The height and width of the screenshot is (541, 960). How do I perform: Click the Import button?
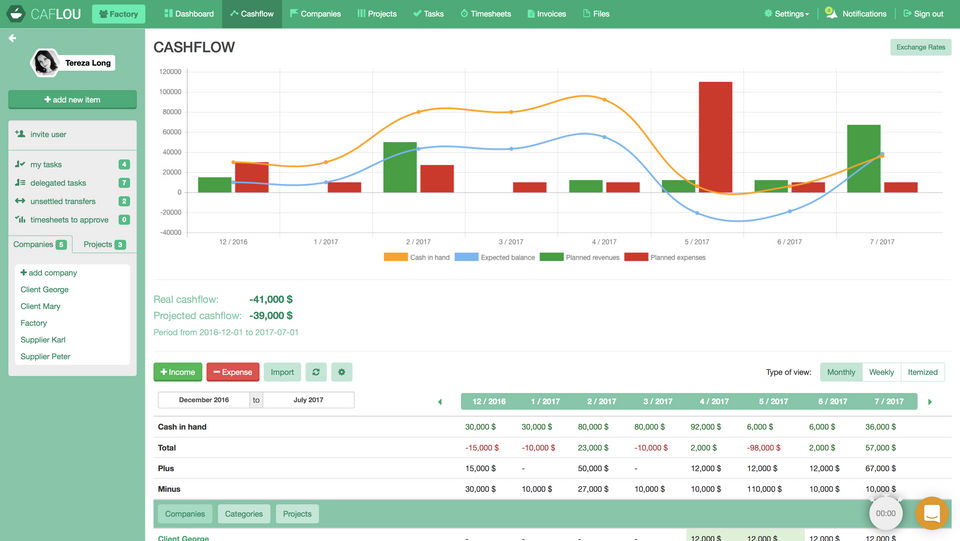pyautogui.click(x=282, y=371)
